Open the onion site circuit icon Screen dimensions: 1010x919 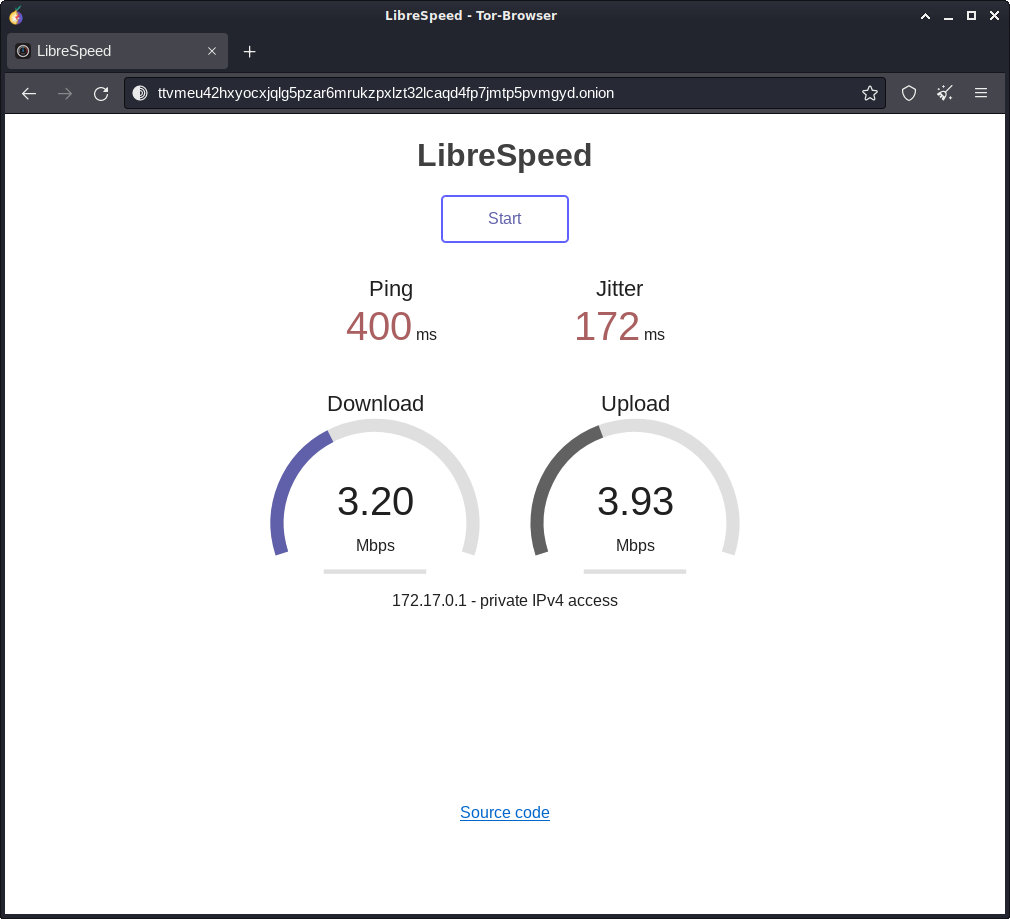coord(140,93)
